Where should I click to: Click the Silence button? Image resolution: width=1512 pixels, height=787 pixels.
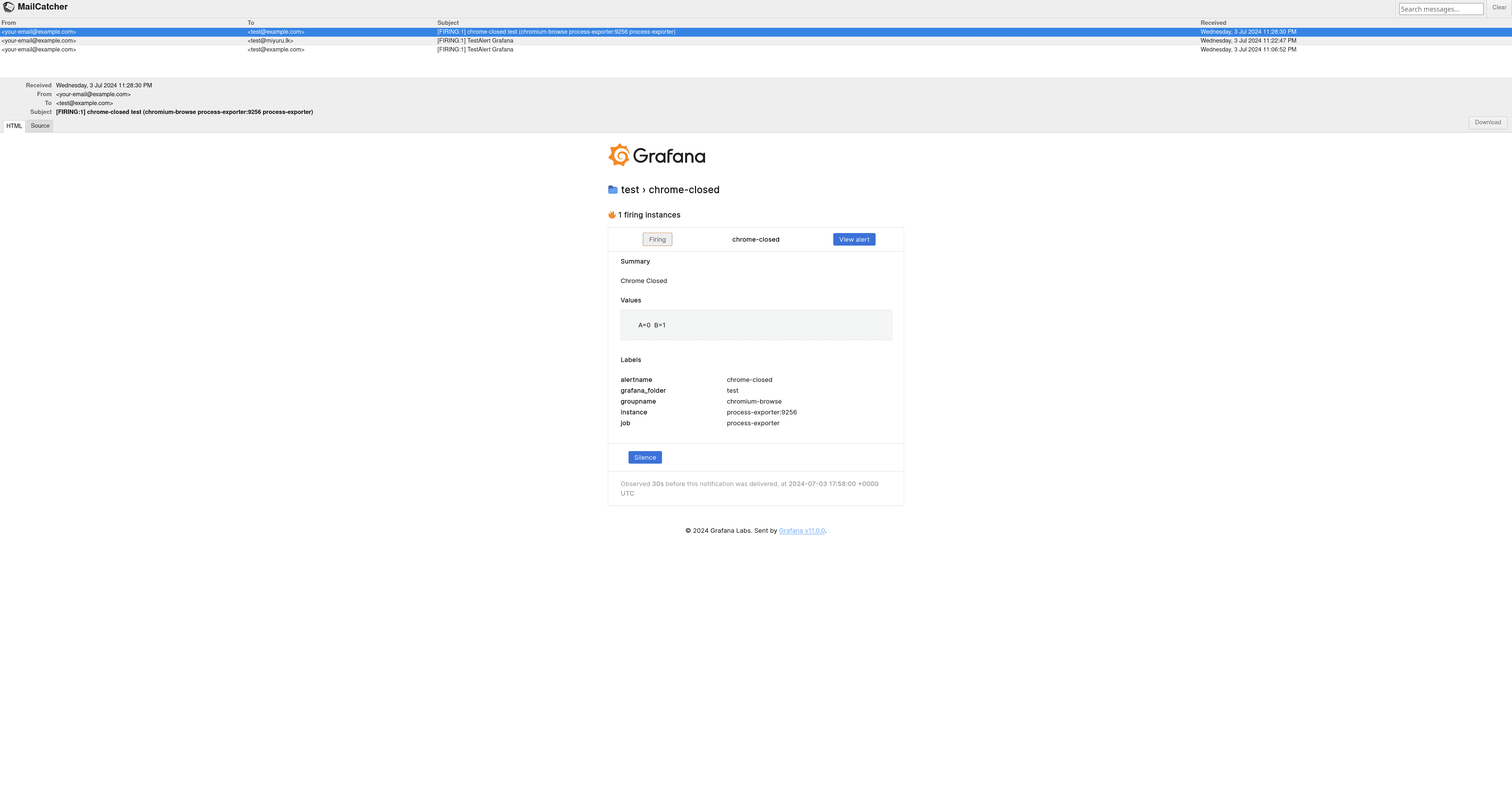[x=645, y=458]
